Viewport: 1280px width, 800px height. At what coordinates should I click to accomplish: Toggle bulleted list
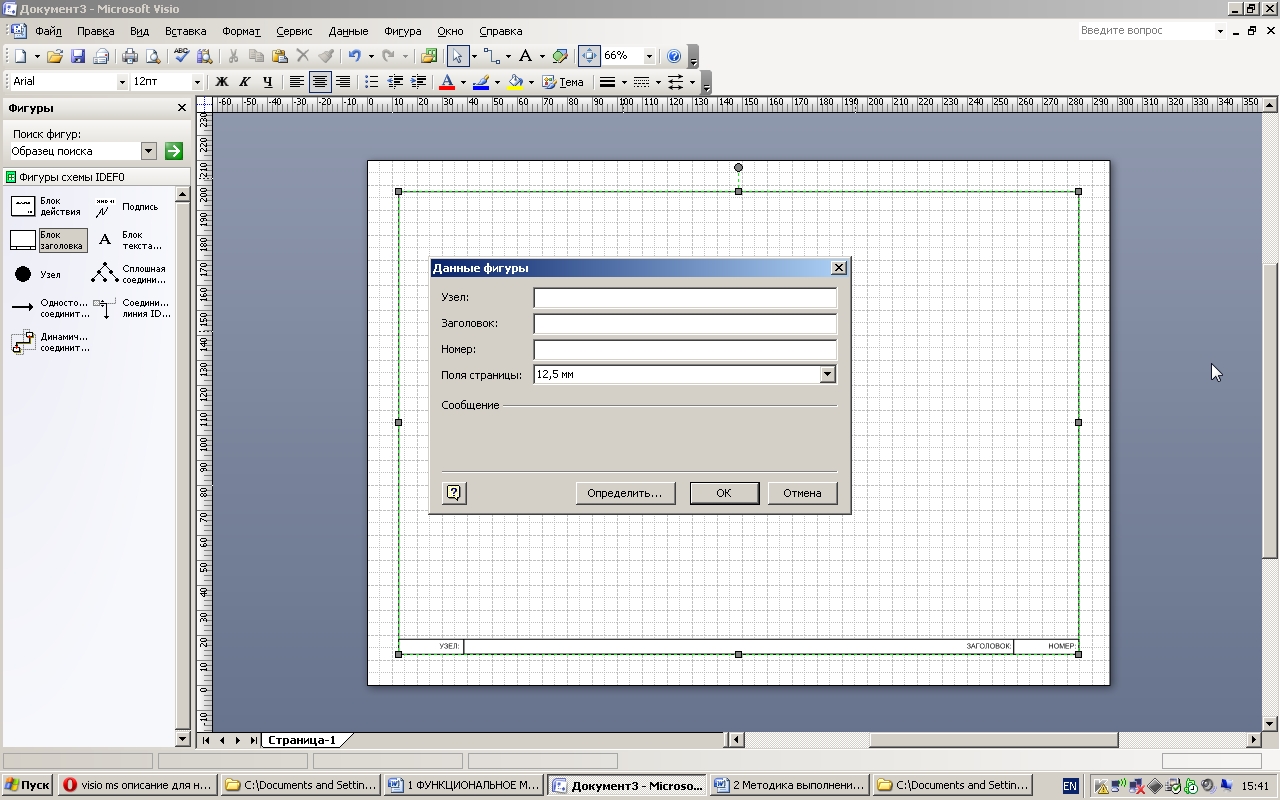(x=372, y=82)
